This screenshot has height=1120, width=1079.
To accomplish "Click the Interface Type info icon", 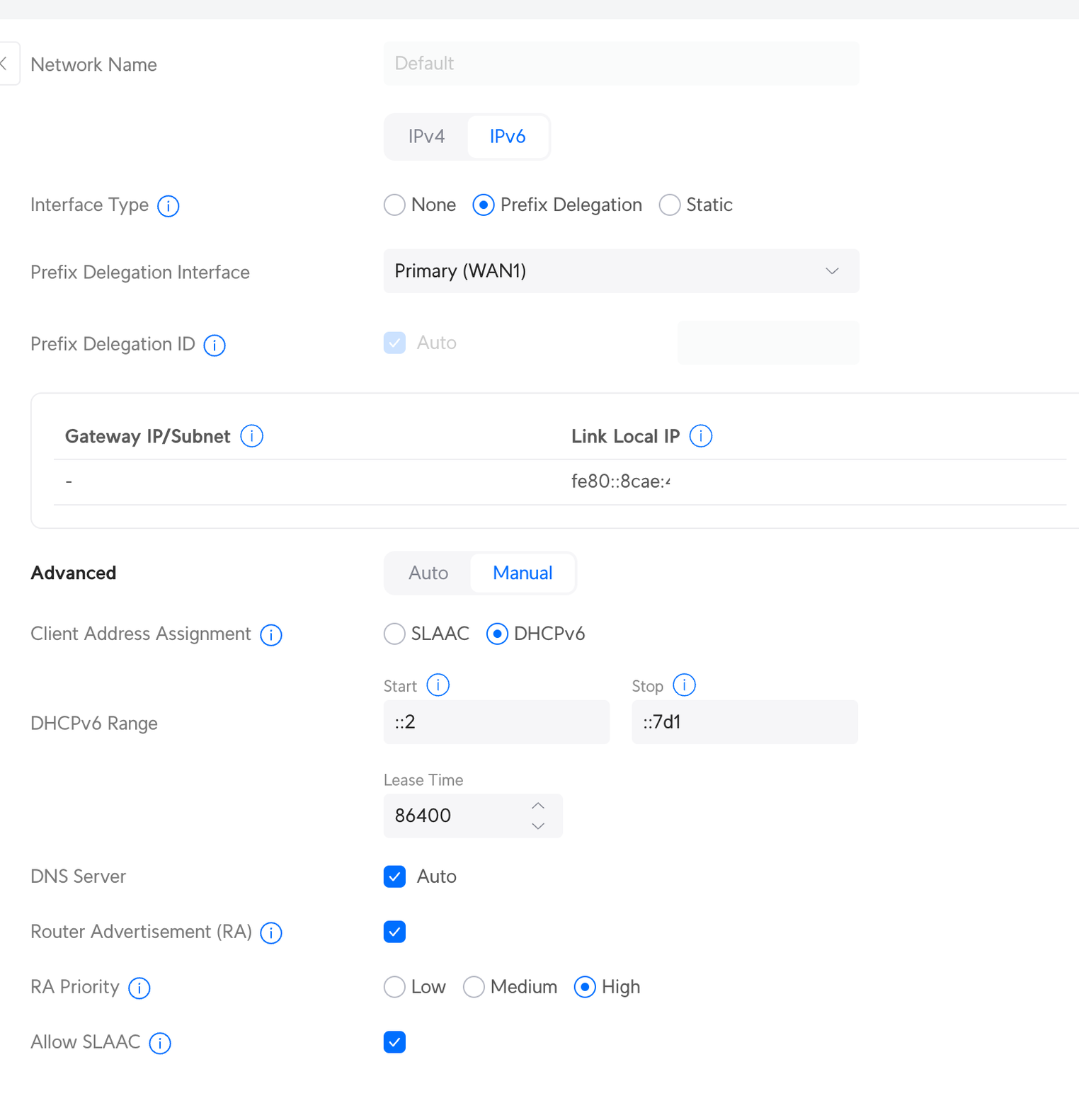I will pyautogui.click(x=168, y=206).
